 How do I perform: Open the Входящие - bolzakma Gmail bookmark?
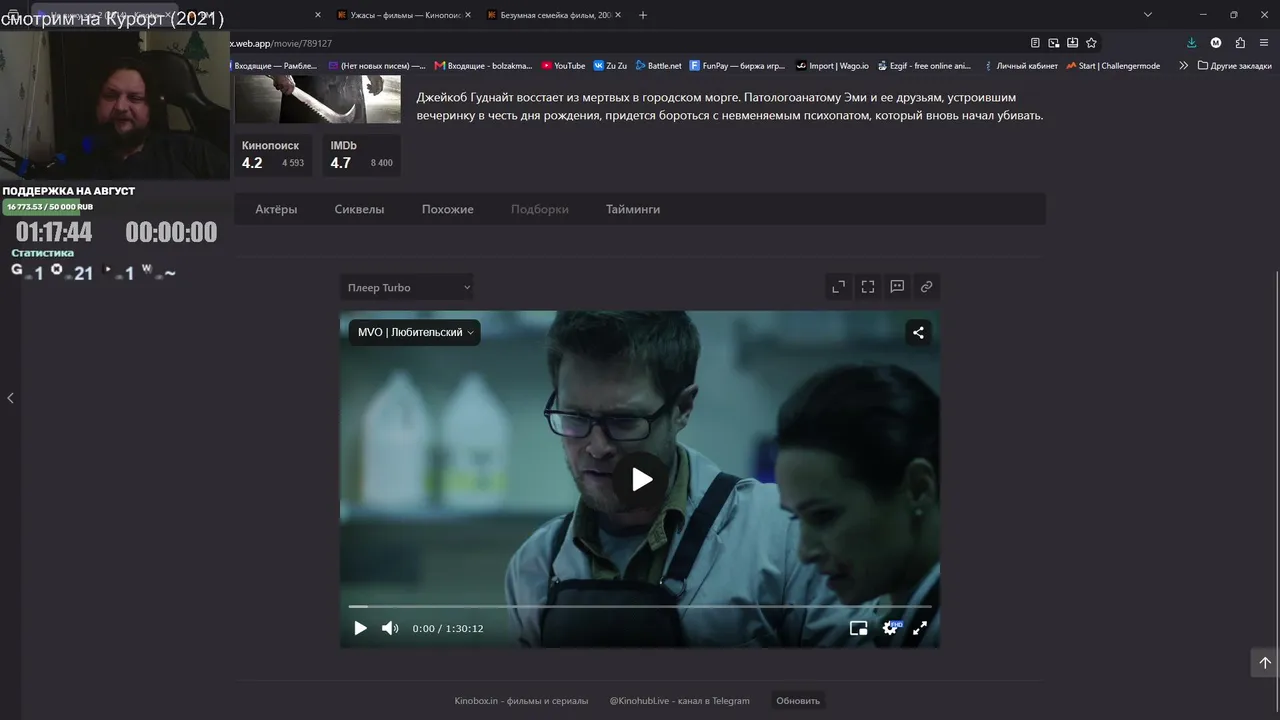click(x=483, y=66)
